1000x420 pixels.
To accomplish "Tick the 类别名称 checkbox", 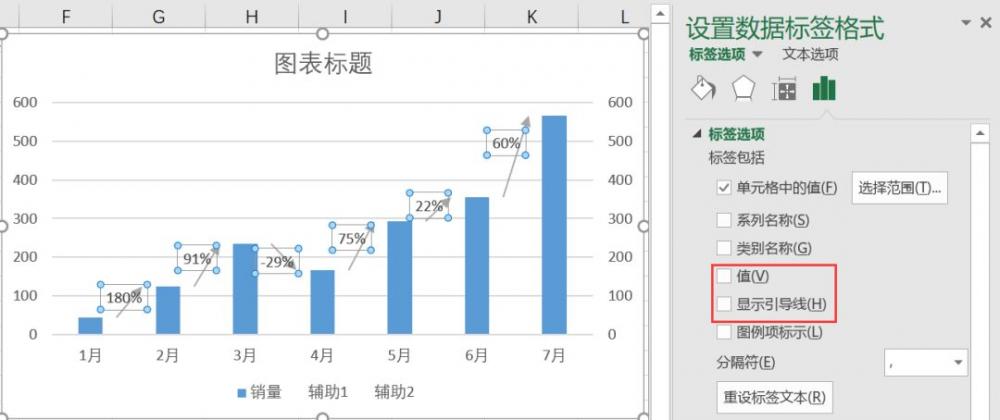I will coord(724,248).
